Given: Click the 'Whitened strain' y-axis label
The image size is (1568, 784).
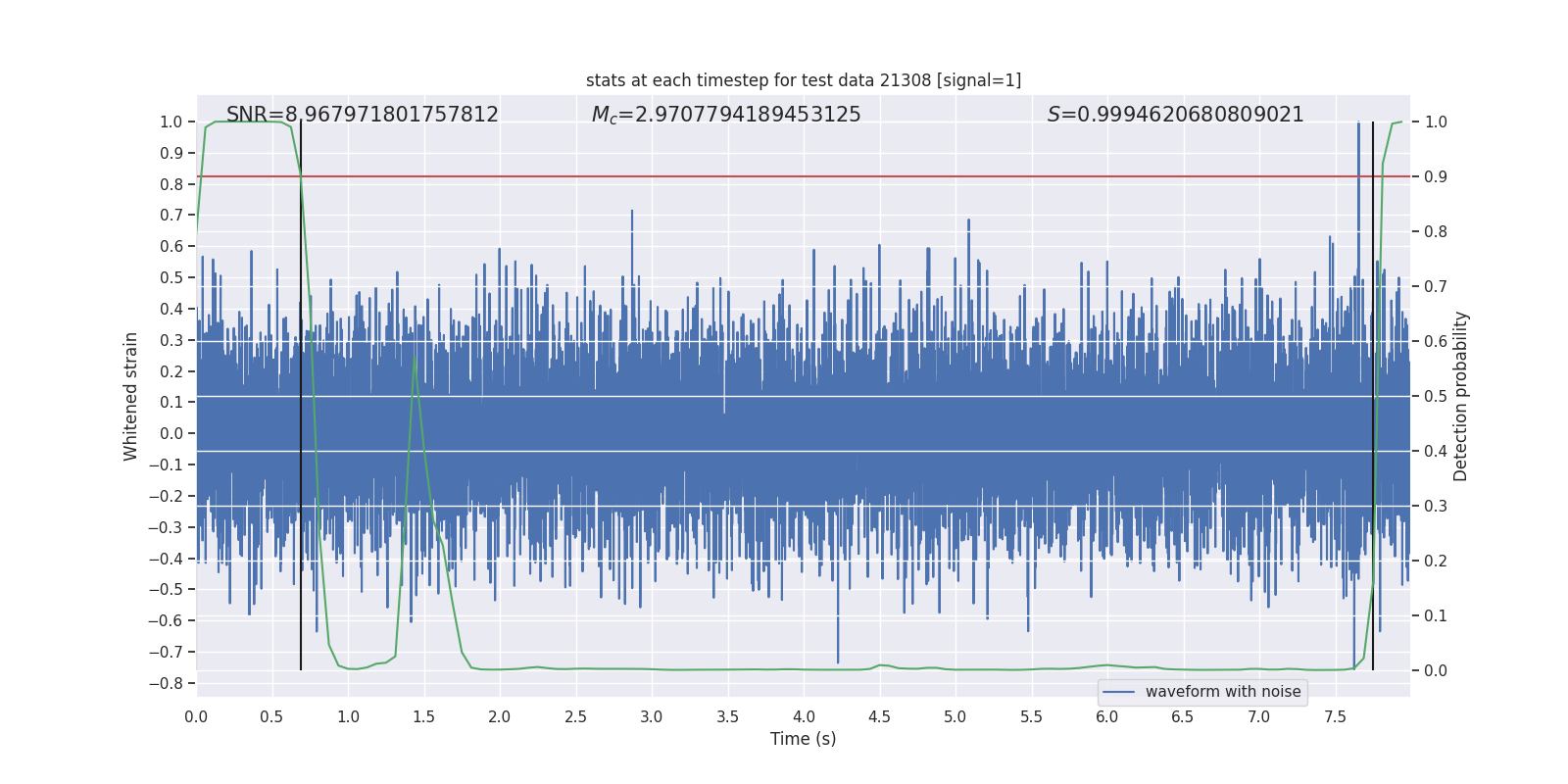Looking at the screenshot, I should pos(131,396).
